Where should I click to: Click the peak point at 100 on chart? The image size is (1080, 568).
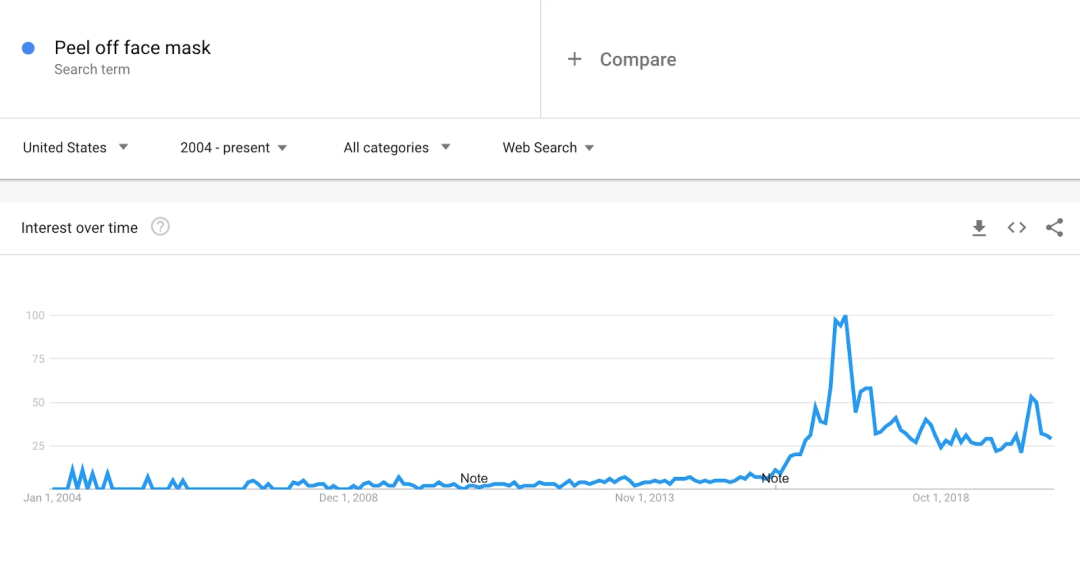[844, 316]
